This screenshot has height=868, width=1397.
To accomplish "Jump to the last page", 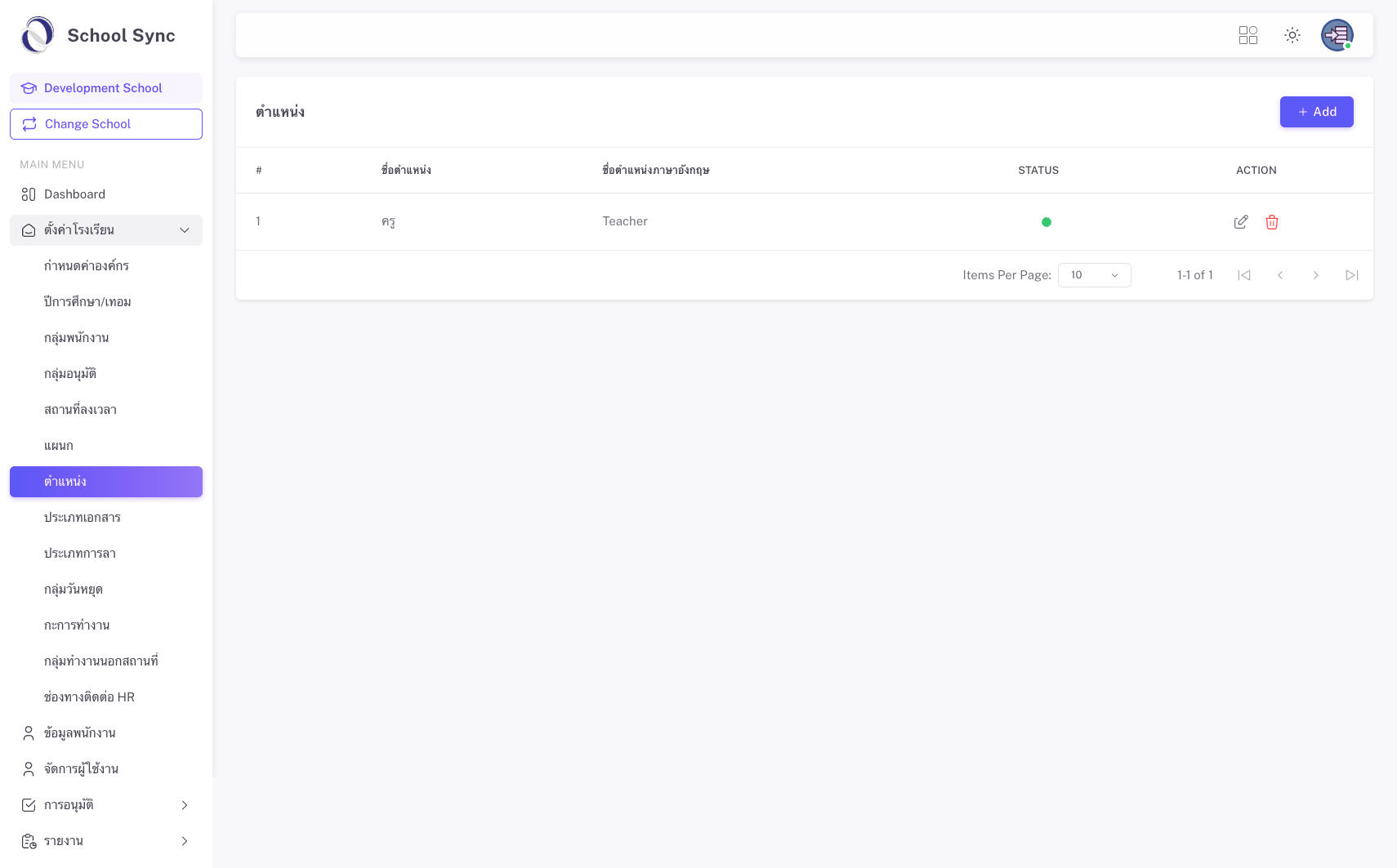I will (1352, 275).
